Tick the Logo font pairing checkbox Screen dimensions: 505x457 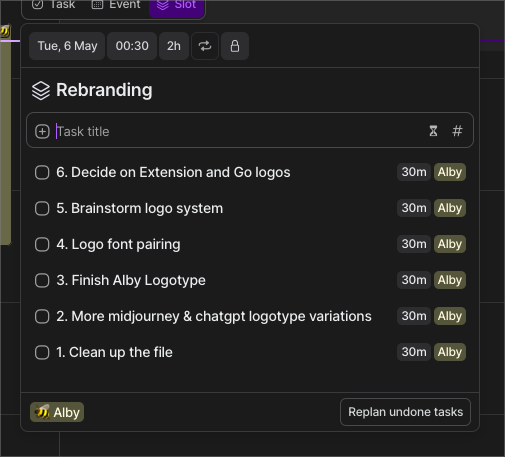tap(42, 245)
